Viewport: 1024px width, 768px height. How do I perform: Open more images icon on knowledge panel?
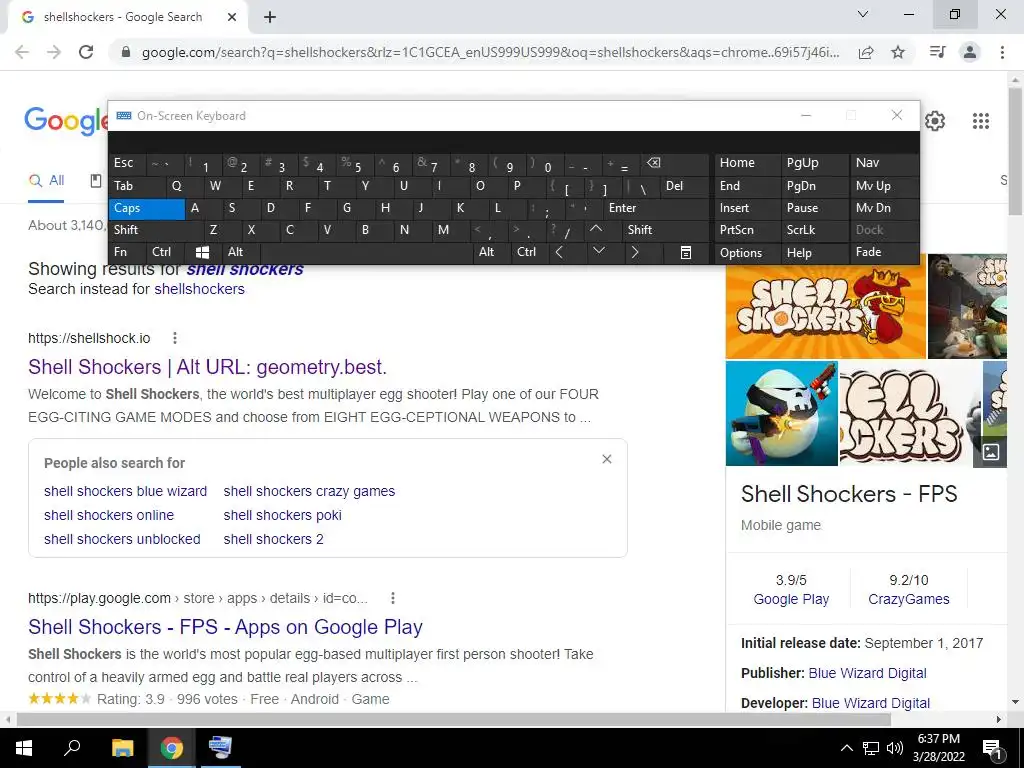tap(991, 451)
